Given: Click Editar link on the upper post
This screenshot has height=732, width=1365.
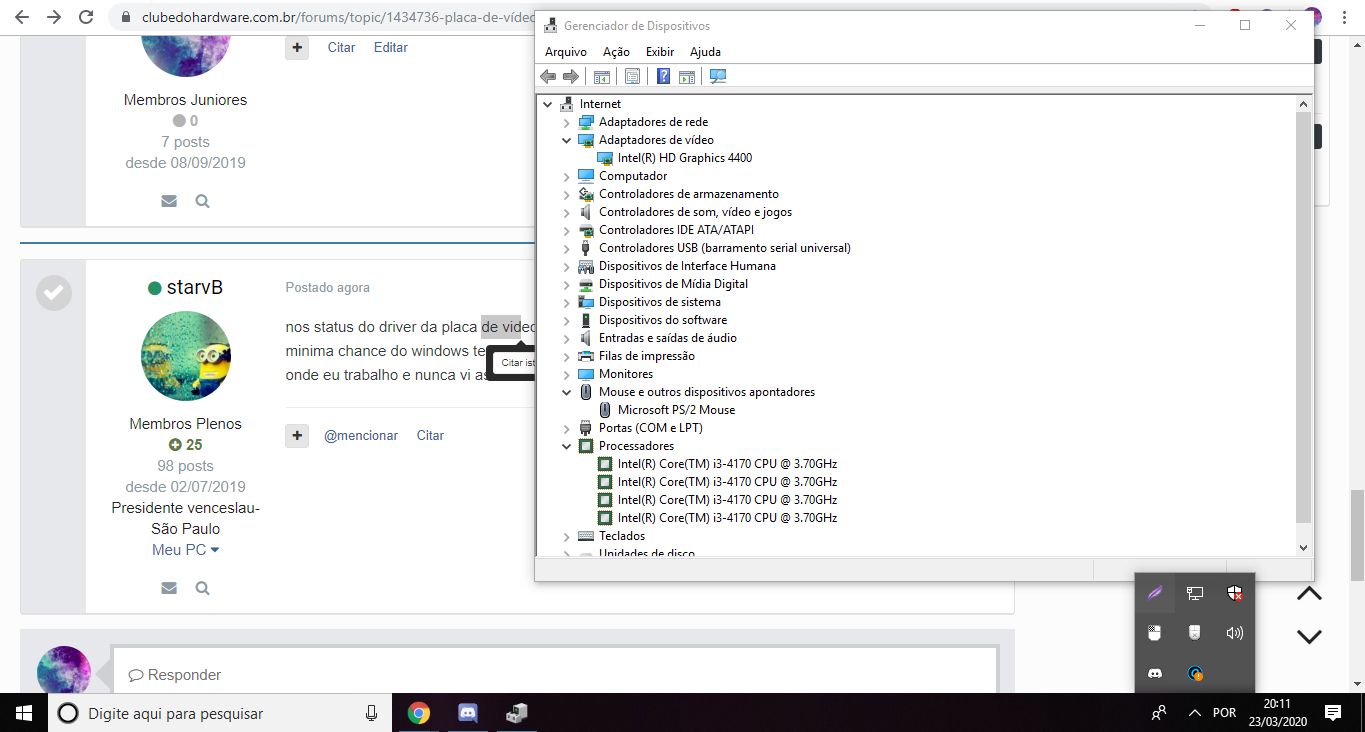Looking at the screenshot, I should point(391,47).
